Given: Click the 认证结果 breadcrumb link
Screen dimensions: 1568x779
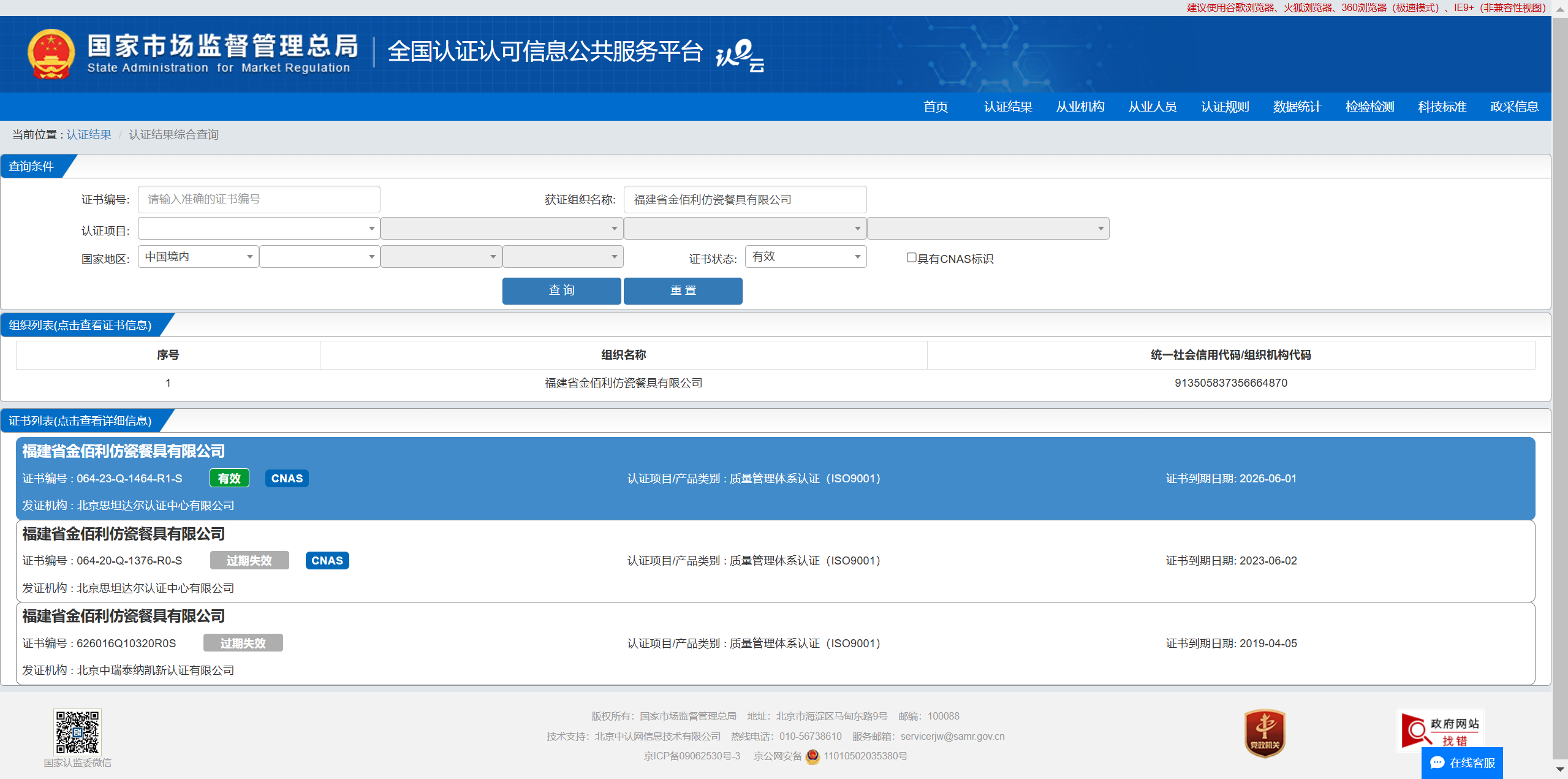Looking at the screenshot, I should (89, 134).
